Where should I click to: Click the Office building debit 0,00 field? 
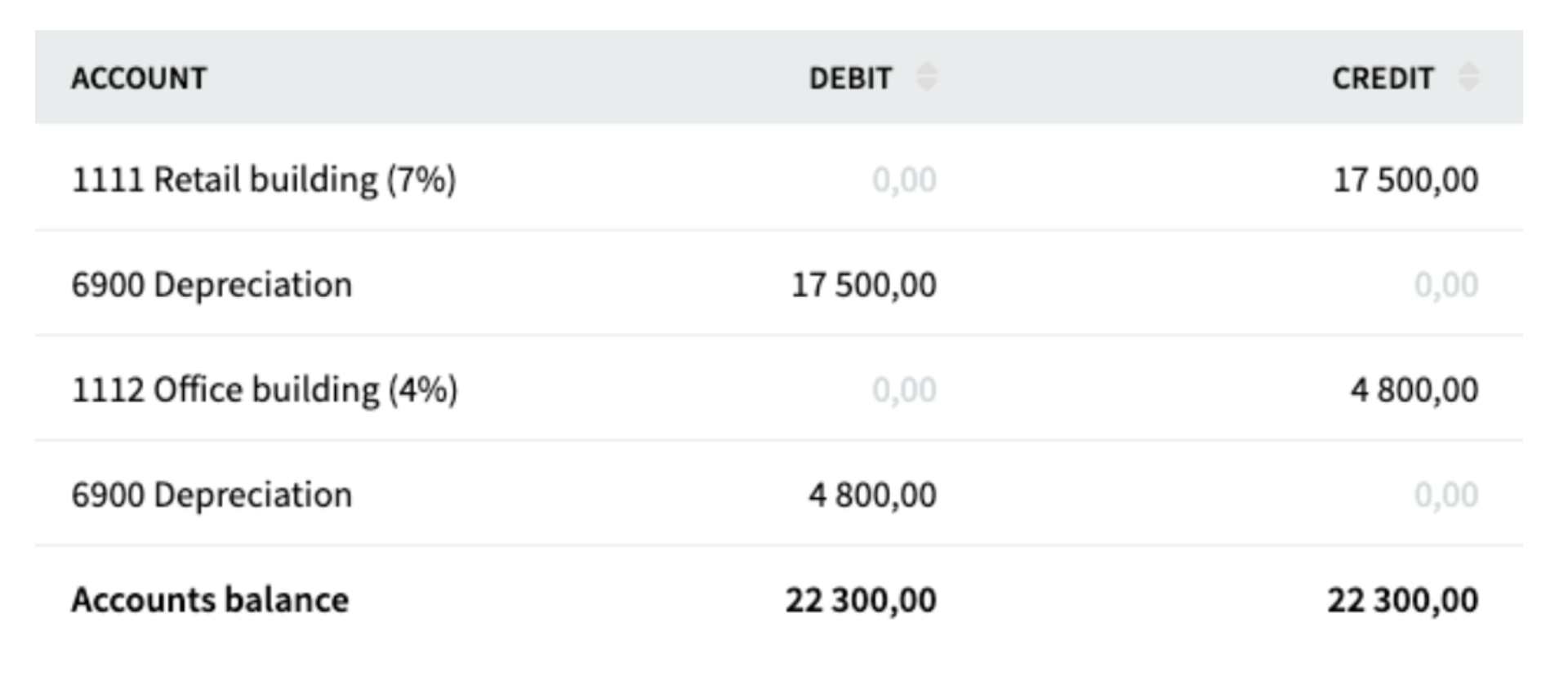coord(904,389)
